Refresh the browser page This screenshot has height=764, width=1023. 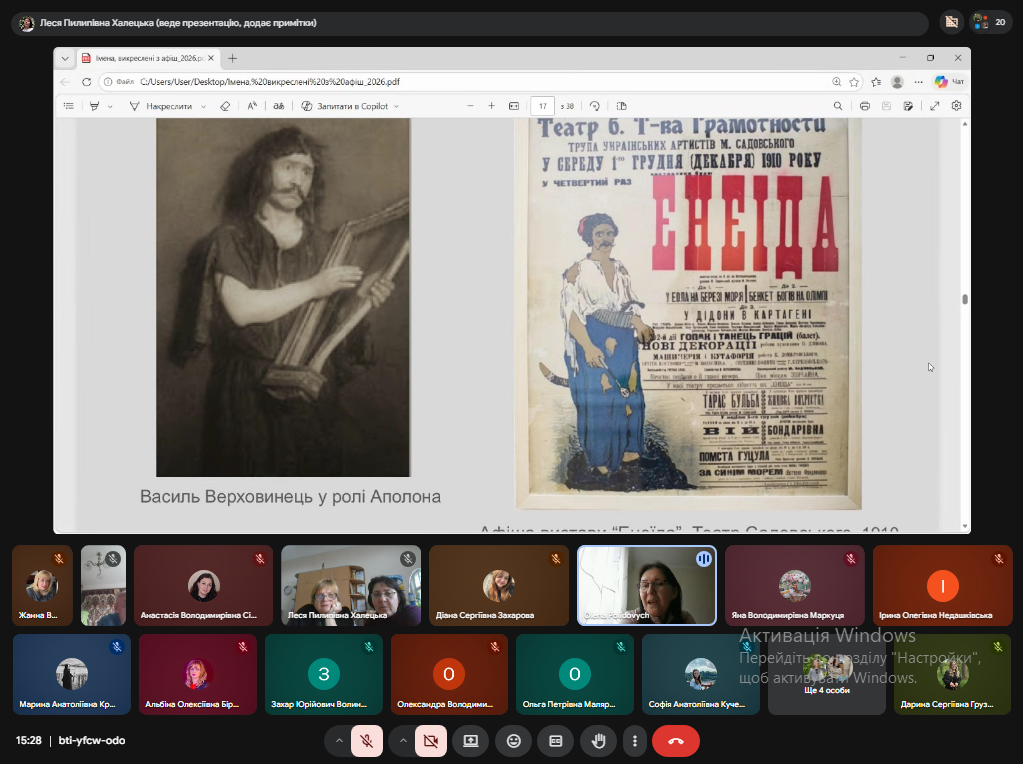(86, 82)
